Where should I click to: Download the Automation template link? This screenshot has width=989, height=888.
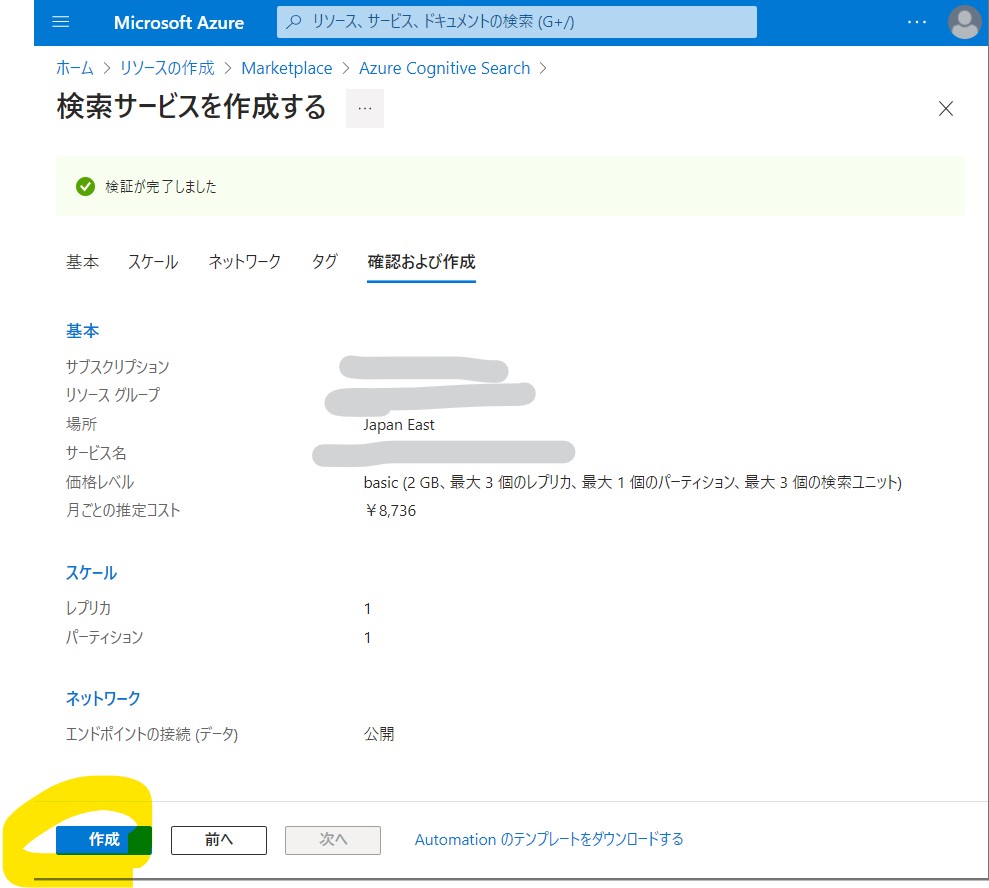tap(549, 839)
